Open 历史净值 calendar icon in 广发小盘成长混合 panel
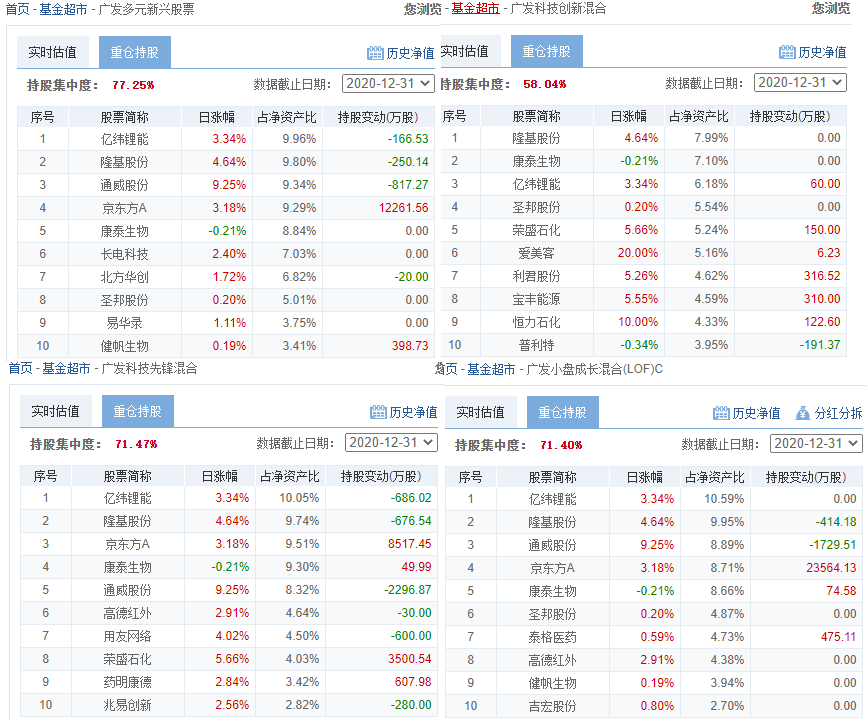The width and height of the screenshot is (867, 722). 721,413
